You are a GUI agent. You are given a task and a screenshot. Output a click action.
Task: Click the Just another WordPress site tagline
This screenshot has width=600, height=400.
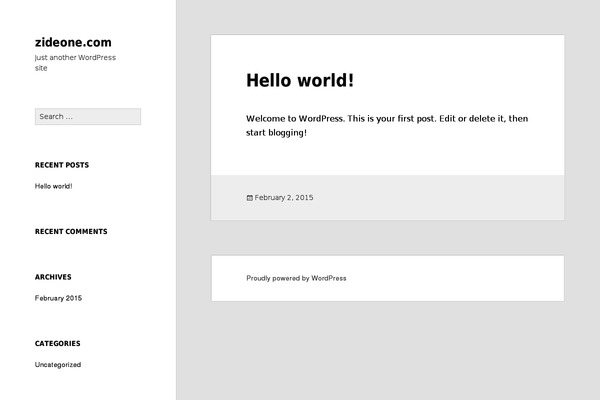pos(75,62)
